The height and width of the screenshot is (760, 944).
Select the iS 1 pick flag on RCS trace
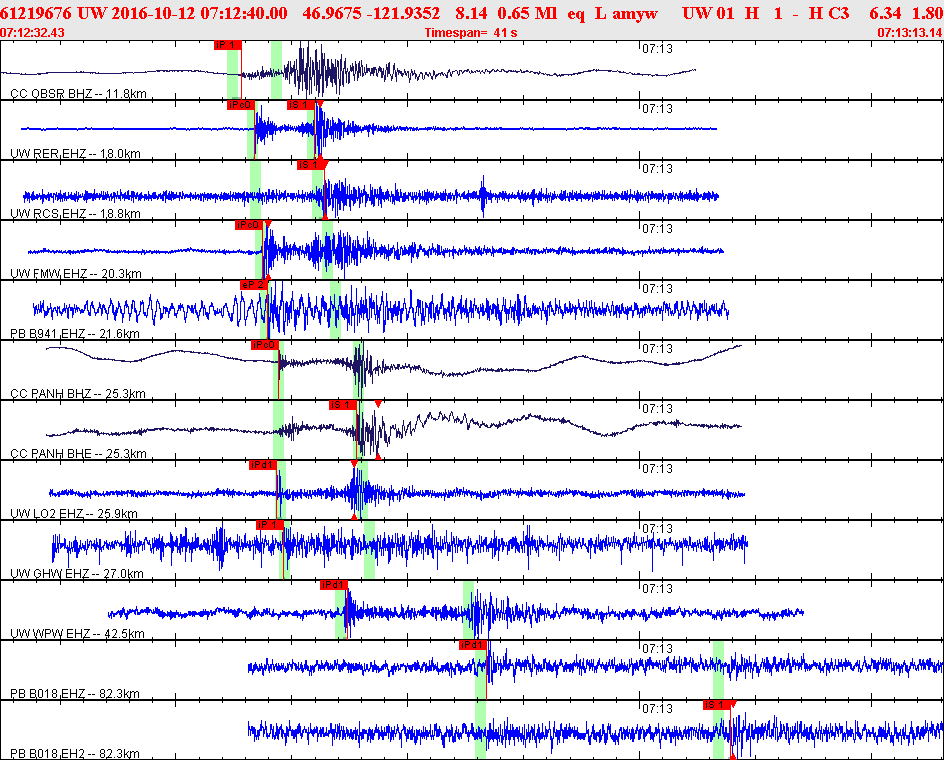311,165
